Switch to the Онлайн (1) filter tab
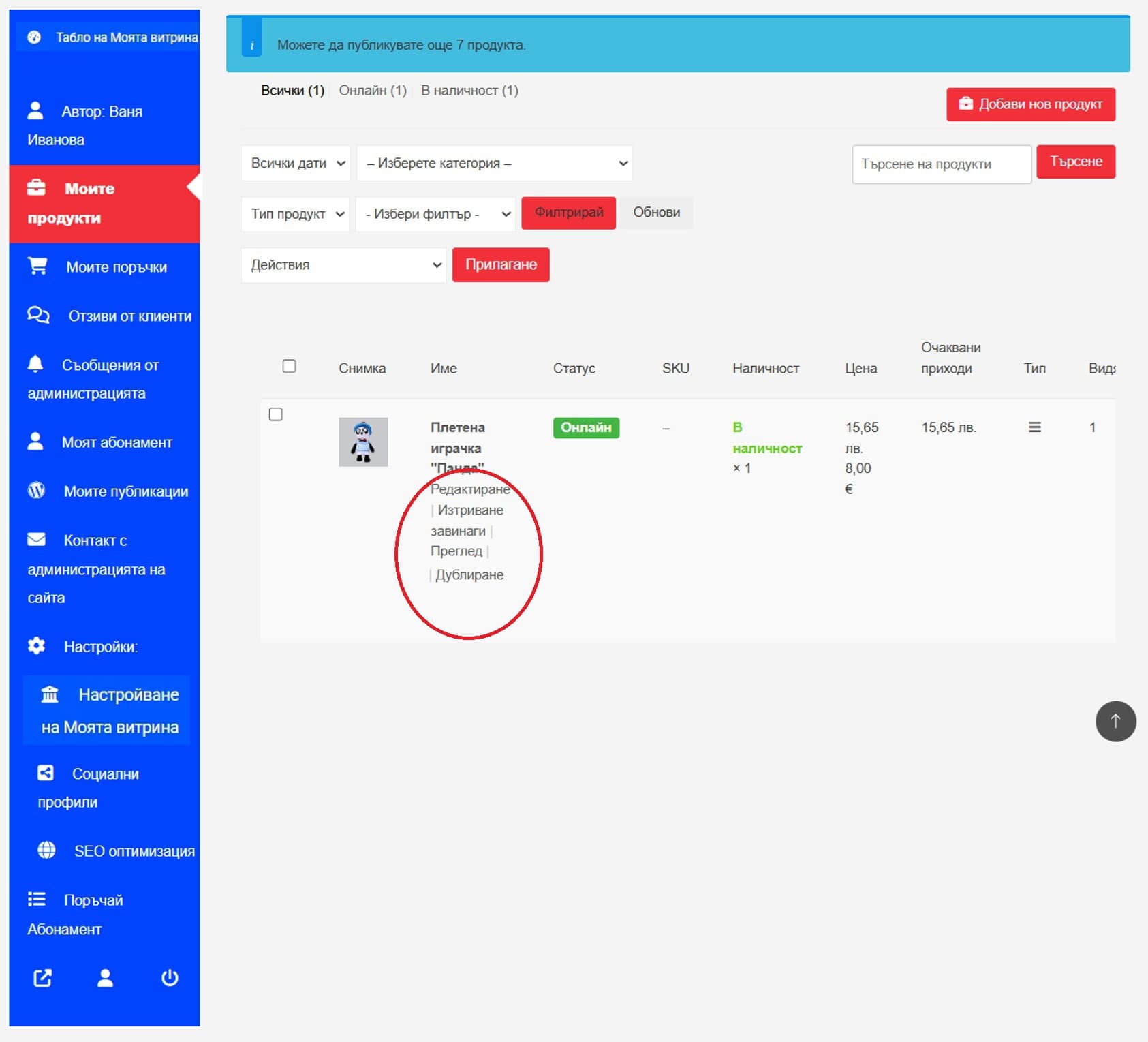 (x=373, y=91)
